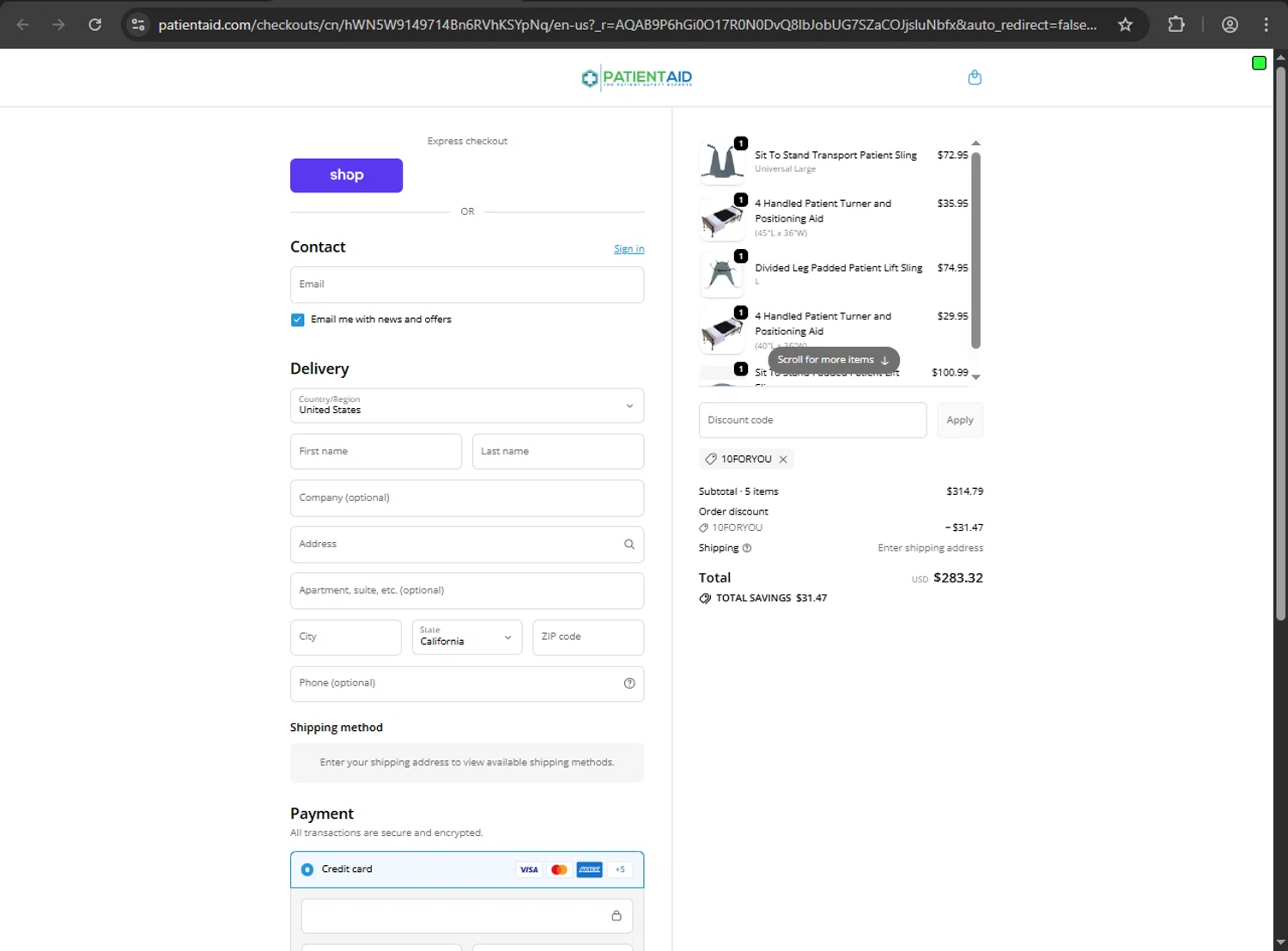Bookmark this page with the star icon

coord(1125,25)
